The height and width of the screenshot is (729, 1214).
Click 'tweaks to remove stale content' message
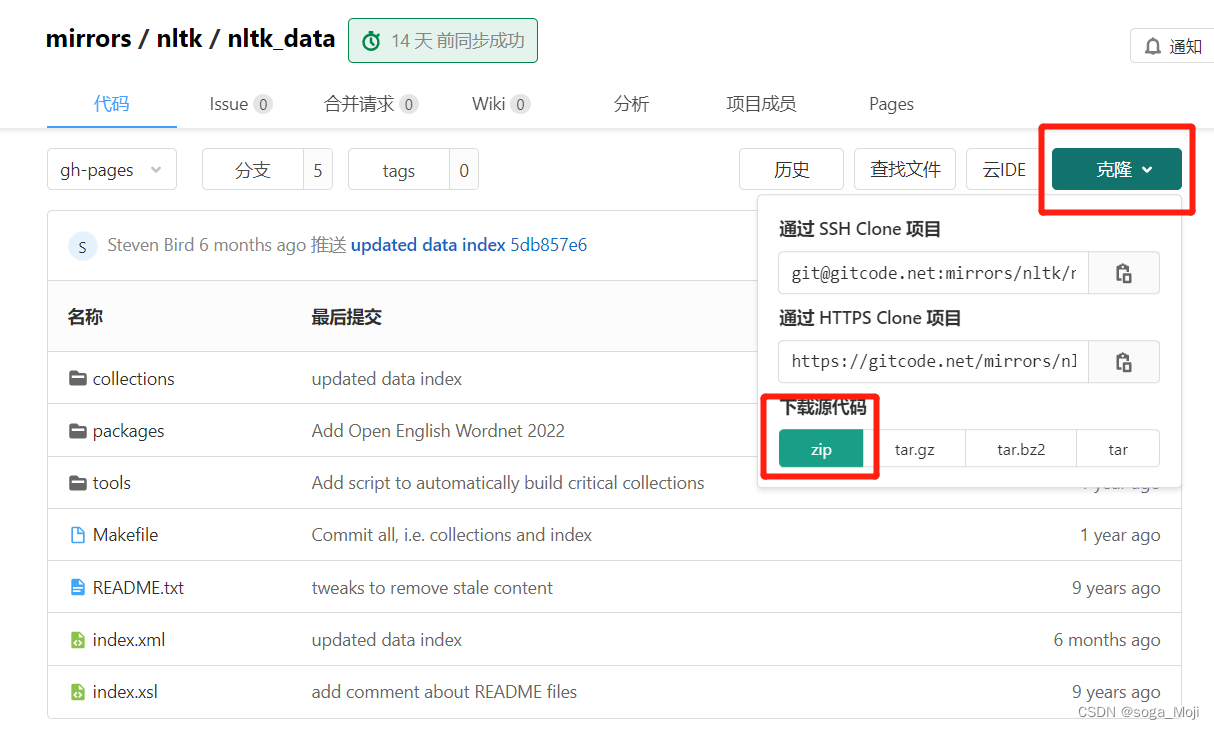point(432,587)
